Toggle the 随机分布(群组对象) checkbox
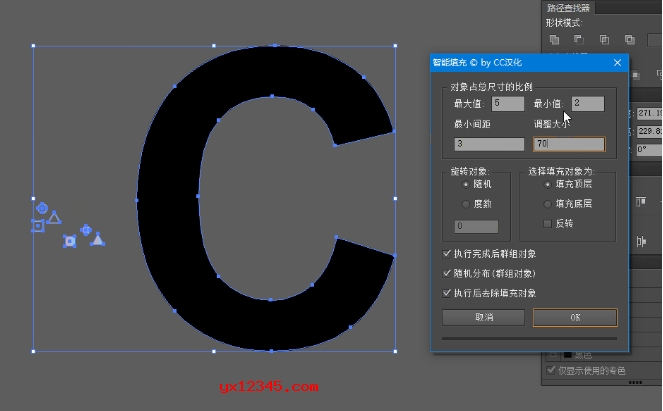663x411 pixels. click(447, 273)
